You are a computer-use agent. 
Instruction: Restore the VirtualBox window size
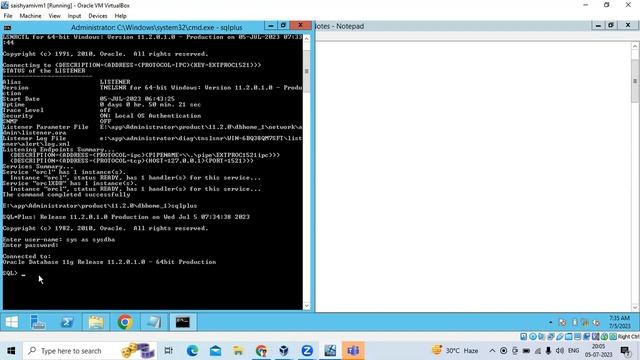pos(607,5)
